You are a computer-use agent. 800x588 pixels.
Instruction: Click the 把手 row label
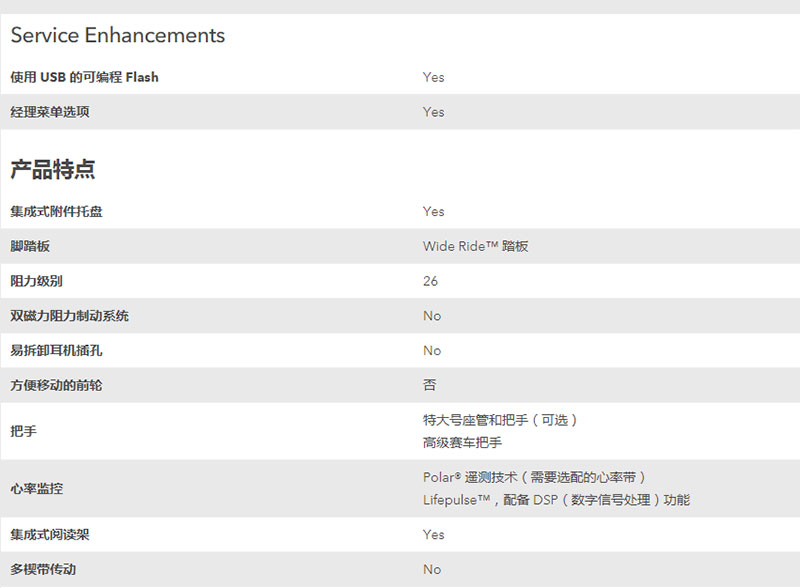23,431
